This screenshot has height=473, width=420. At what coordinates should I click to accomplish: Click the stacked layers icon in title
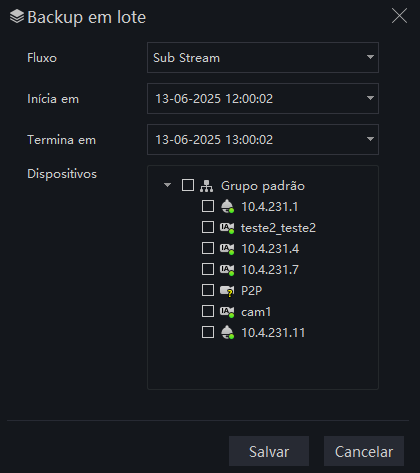(x=17, y=17)
